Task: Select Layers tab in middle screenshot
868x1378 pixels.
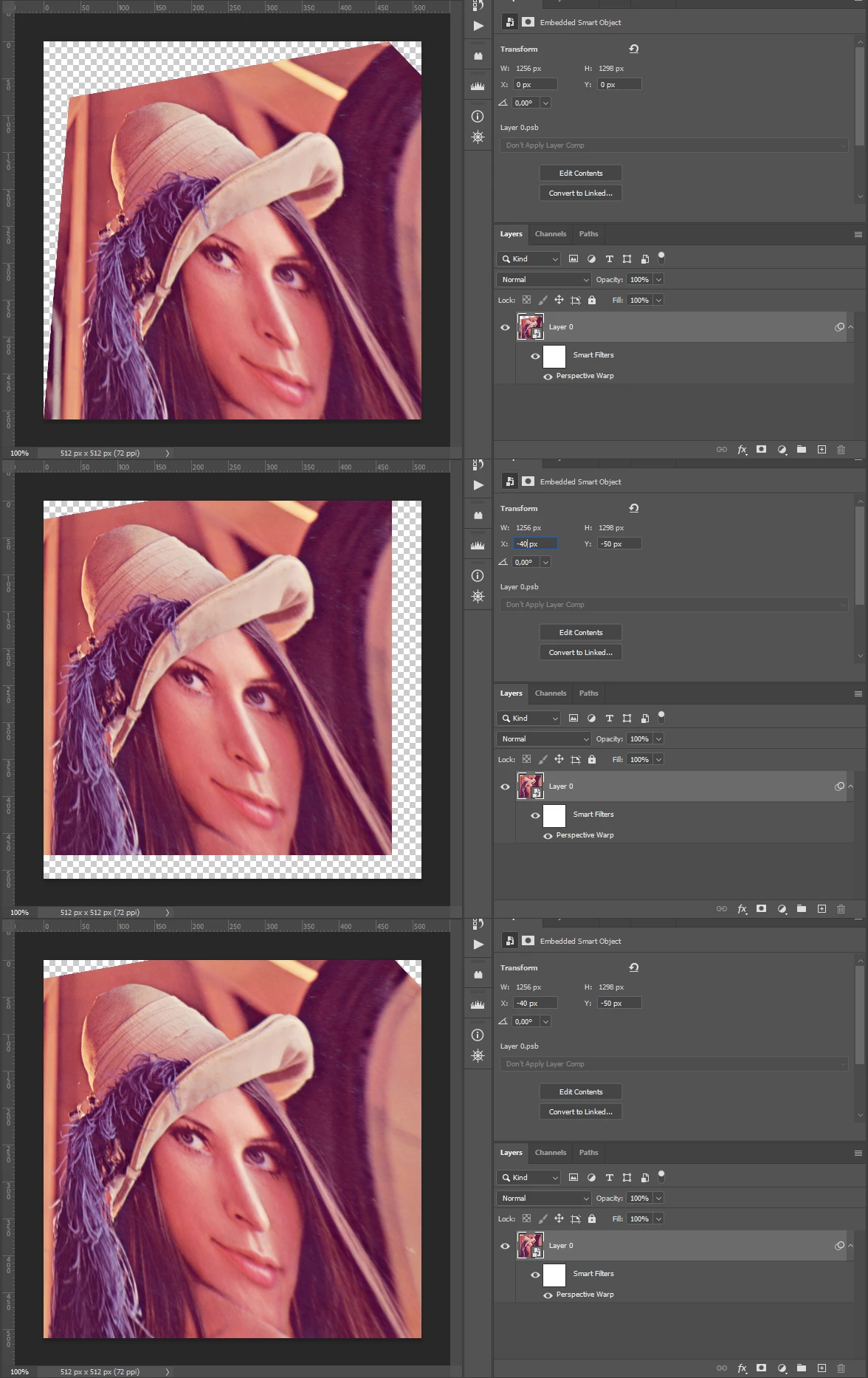Action: point(511,693)
